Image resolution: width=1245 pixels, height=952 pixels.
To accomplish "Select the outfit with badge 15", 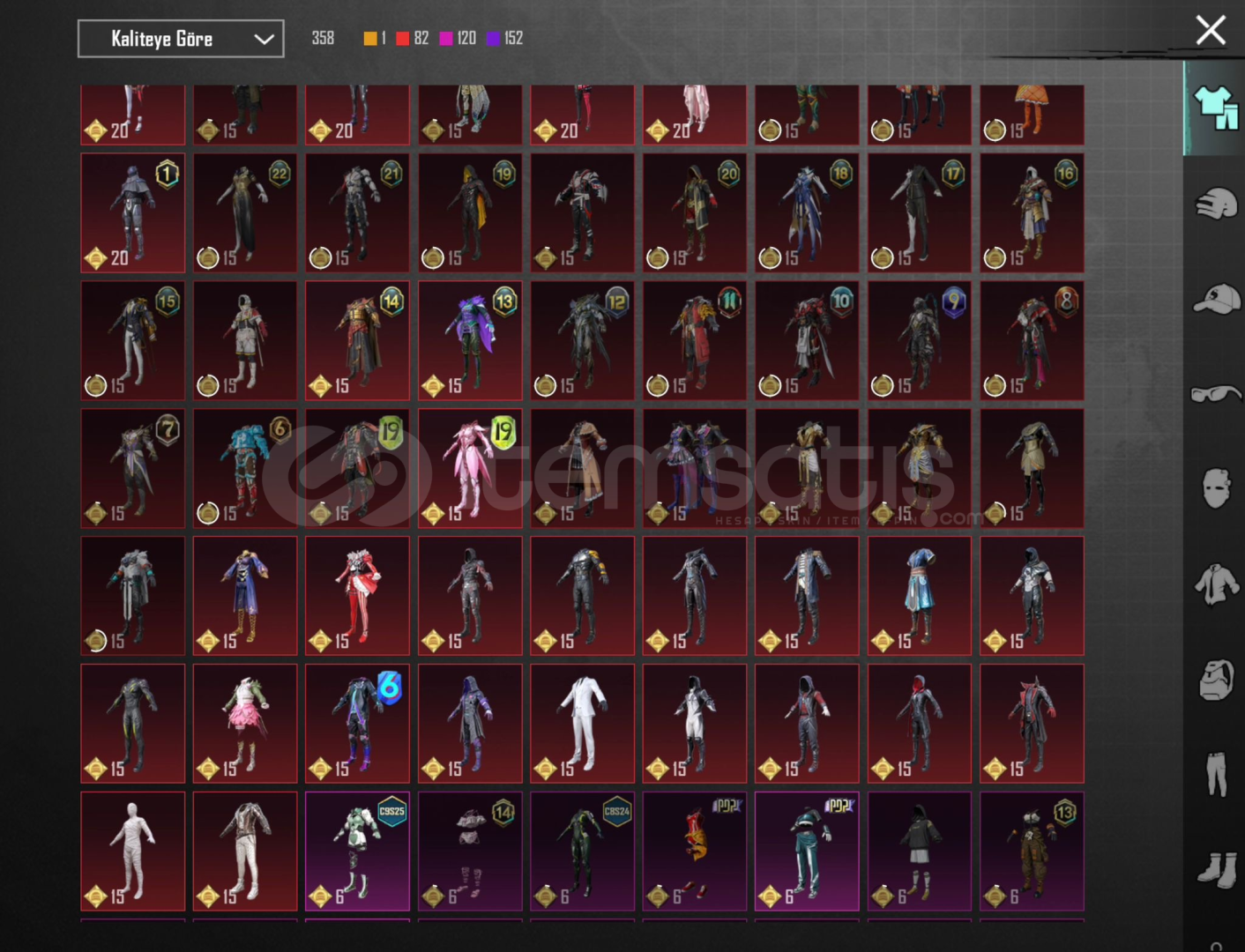I will [133, 340].
